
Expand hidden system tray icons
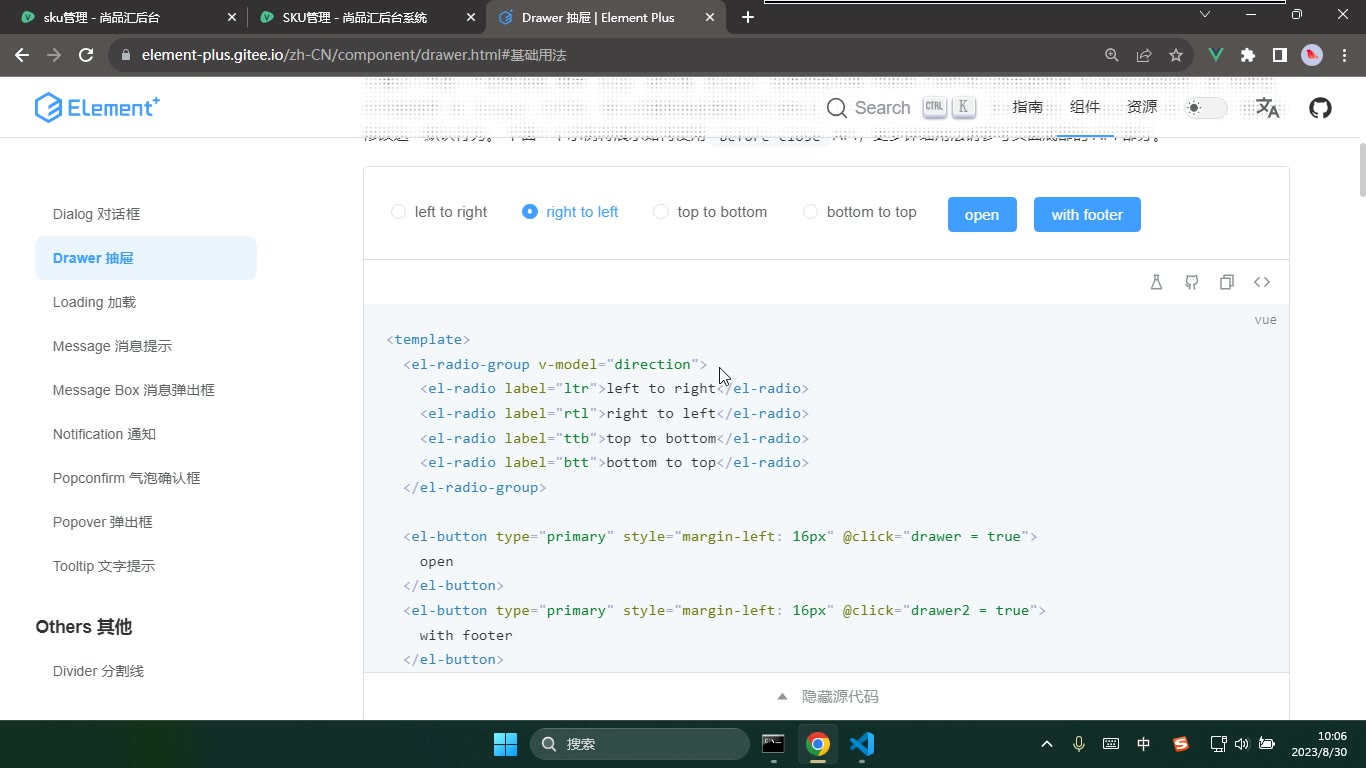(1047, 744)
